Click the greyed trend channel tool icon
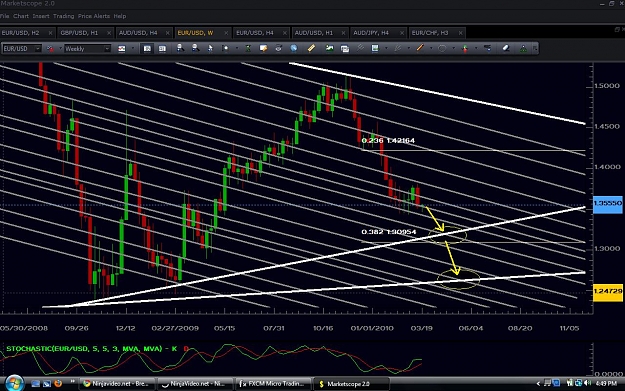The height and width of the screenshot is (391, 625). click(x=397, y=48)
